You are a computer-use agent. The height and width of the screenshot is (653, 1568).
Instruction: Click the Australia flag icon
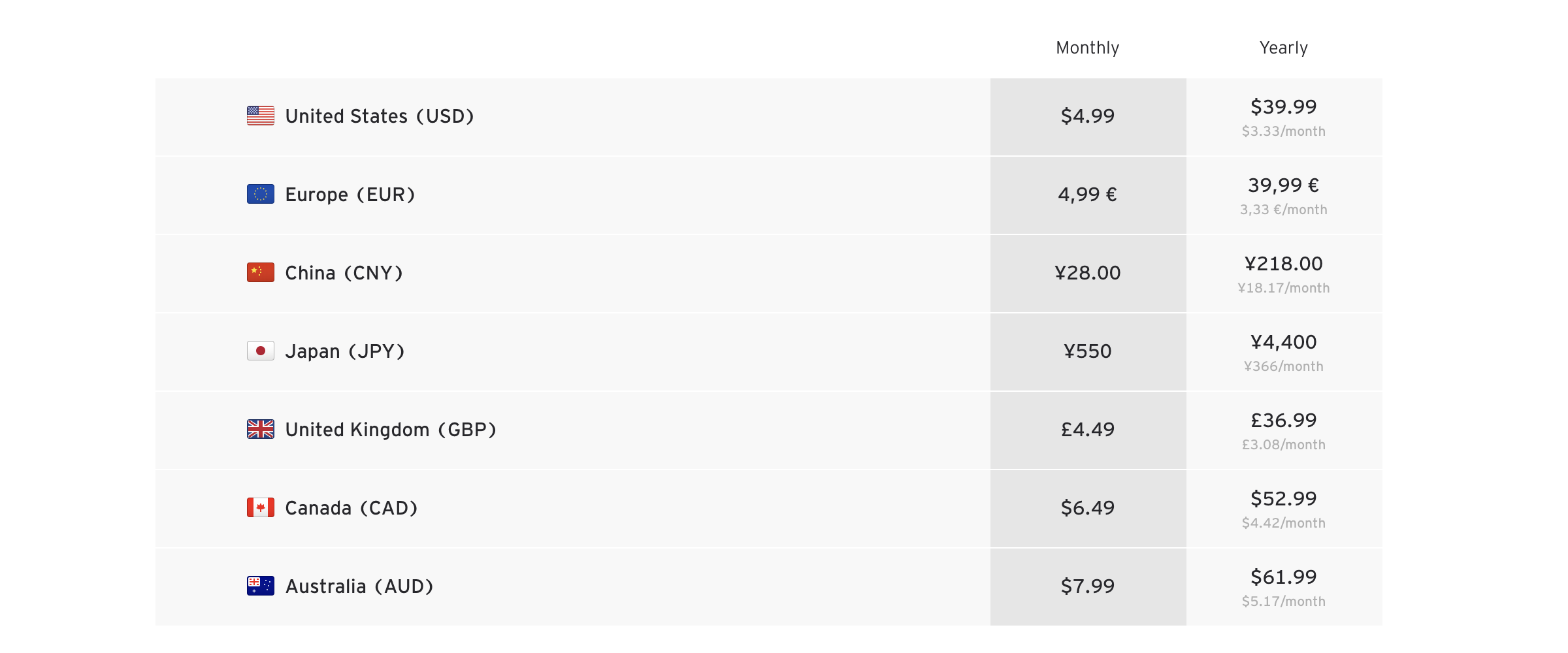(x=260, y=586)
